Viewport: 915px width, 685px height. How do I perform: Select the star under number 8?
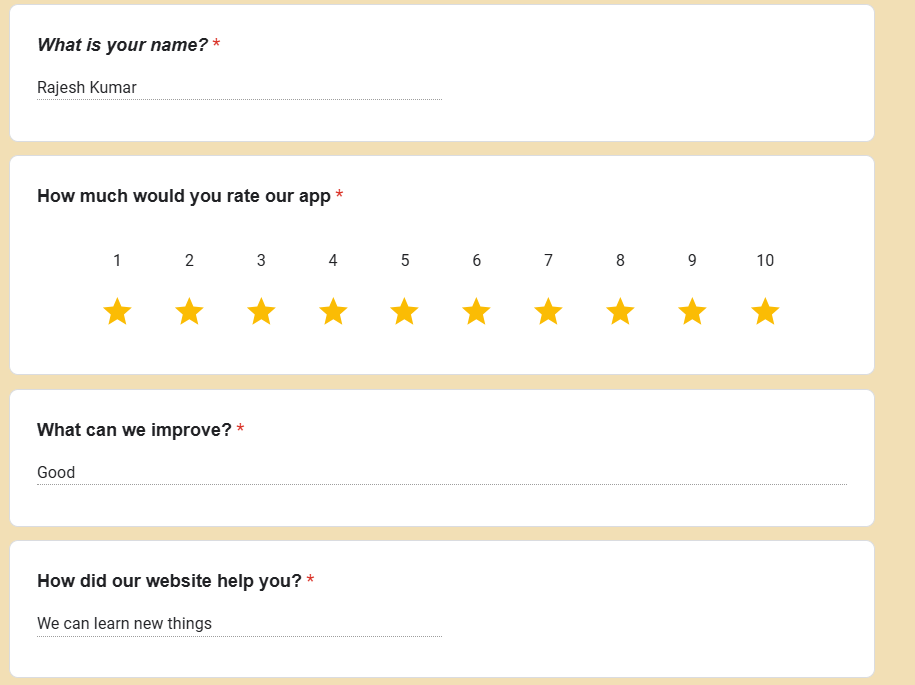(620, 312)
